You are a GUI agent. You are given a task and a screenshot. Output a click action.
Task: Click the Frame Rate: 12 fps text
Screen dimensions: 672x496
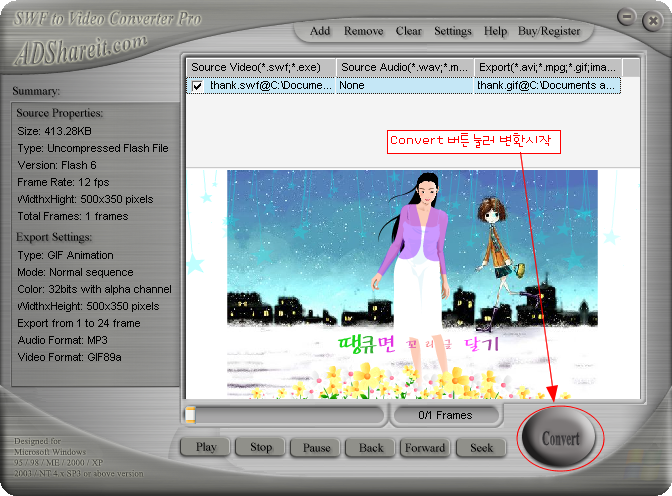click(63, 182)
